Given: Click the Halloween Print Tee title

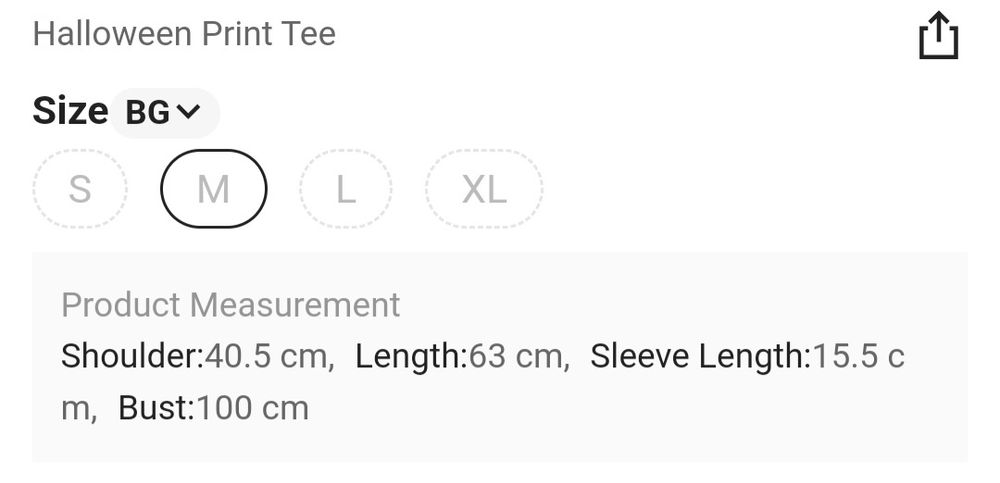Looking at the screenshot, I should (184, 34).
